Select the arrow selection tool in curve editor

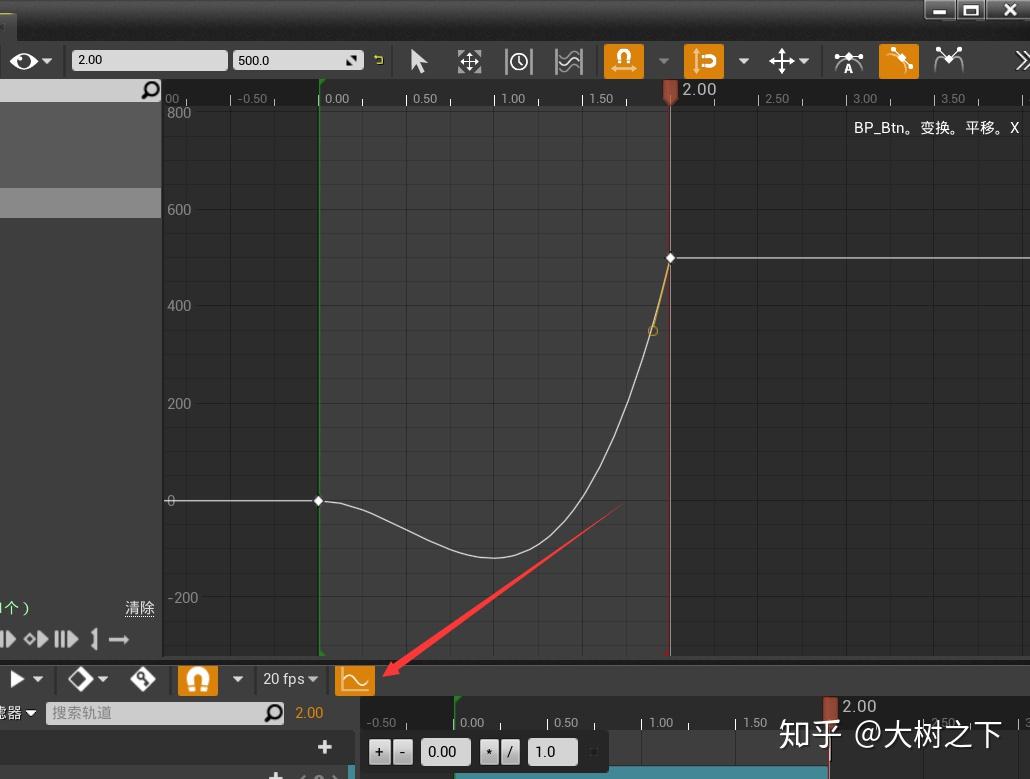419,61
